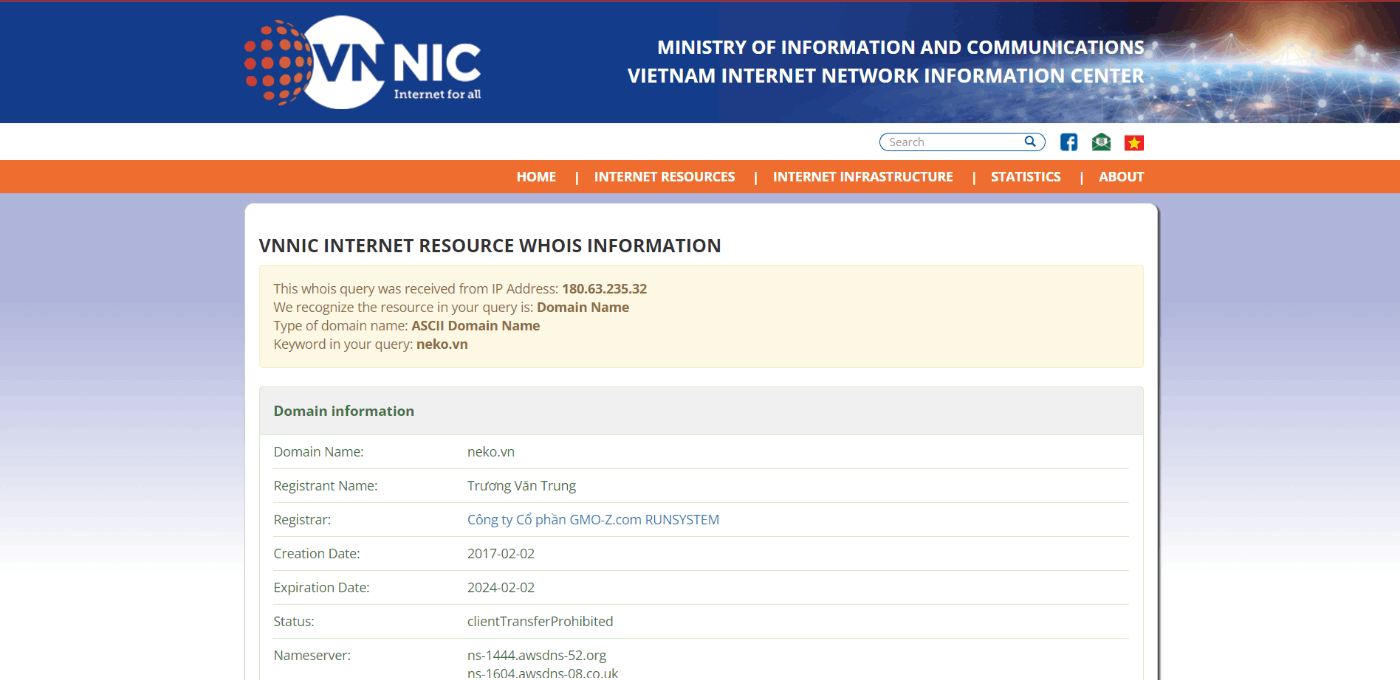
Task: Click expiration date 2024-02-02
Action: (x=501, y=588)
